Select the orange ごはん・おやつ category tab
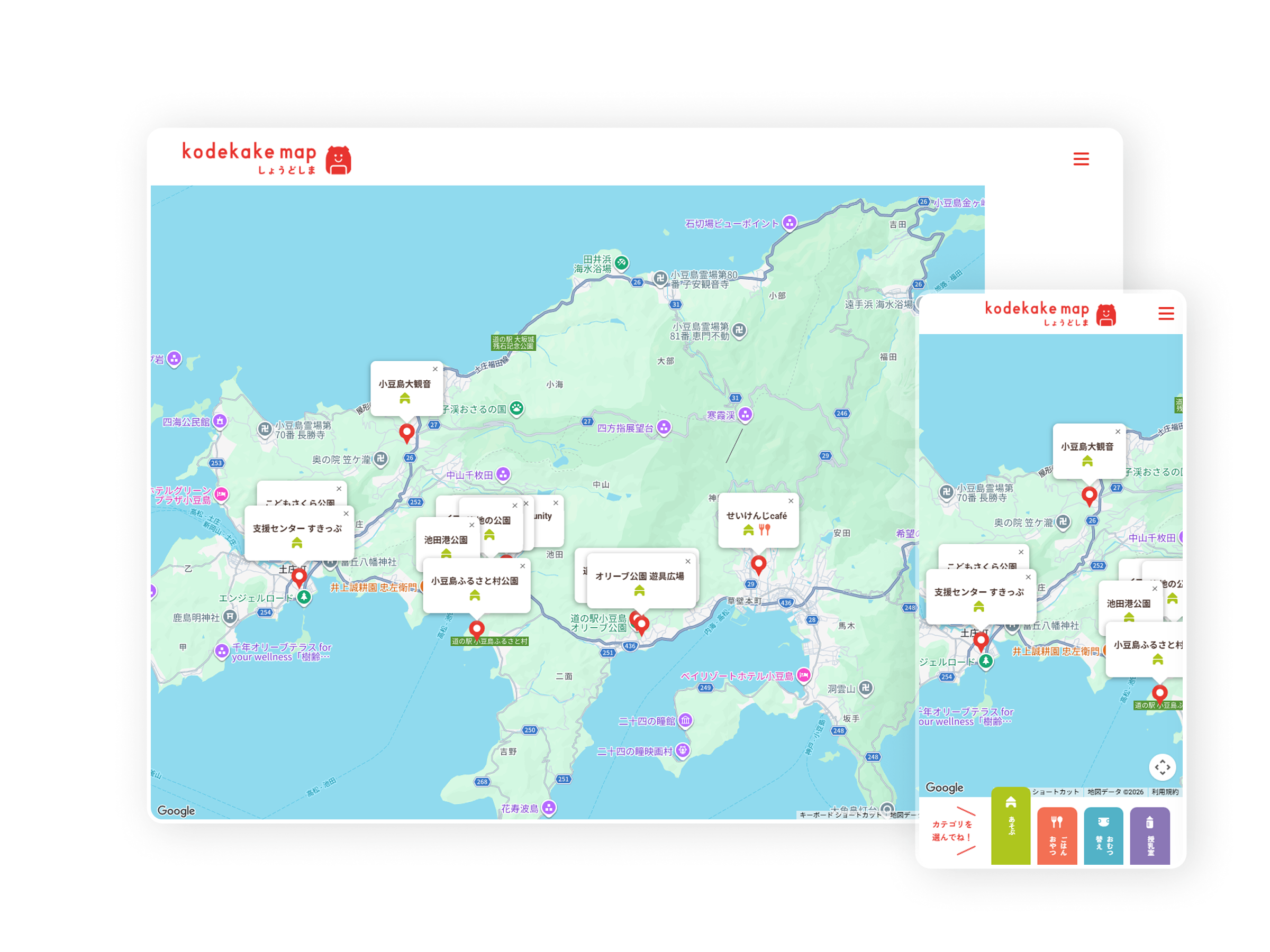This screenshot has height=952, width=1270. tap(1057, 836)
